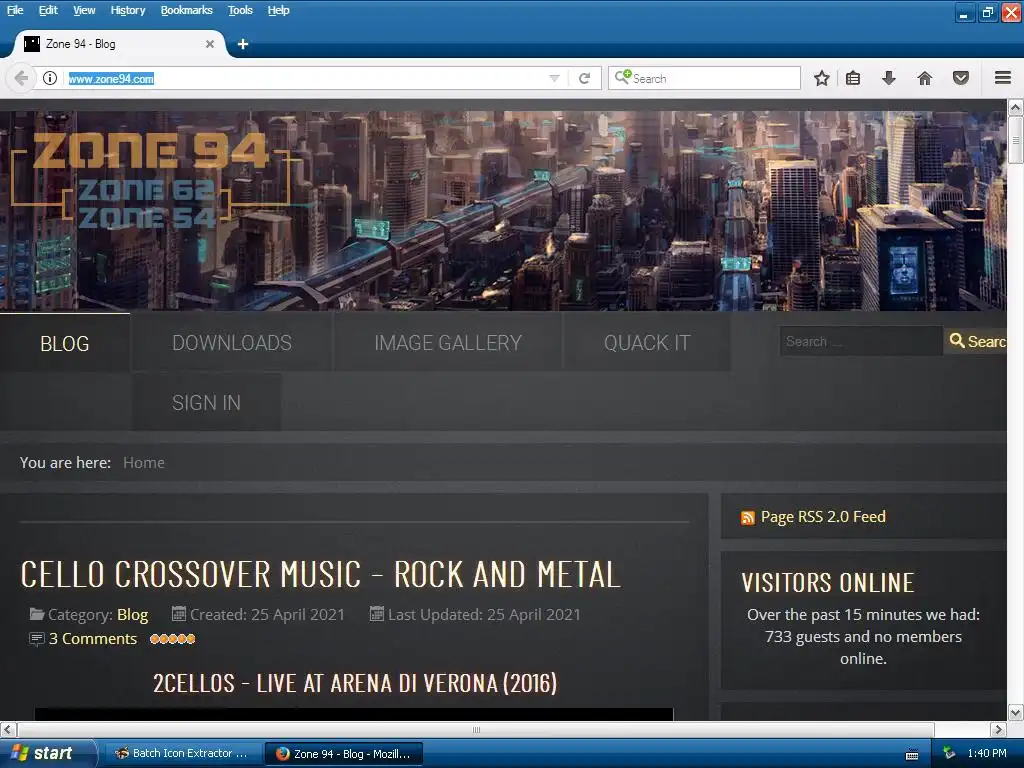
Task: Click the RSS feed orange icon
Action: pyautogui.click(x=748, y=518)
